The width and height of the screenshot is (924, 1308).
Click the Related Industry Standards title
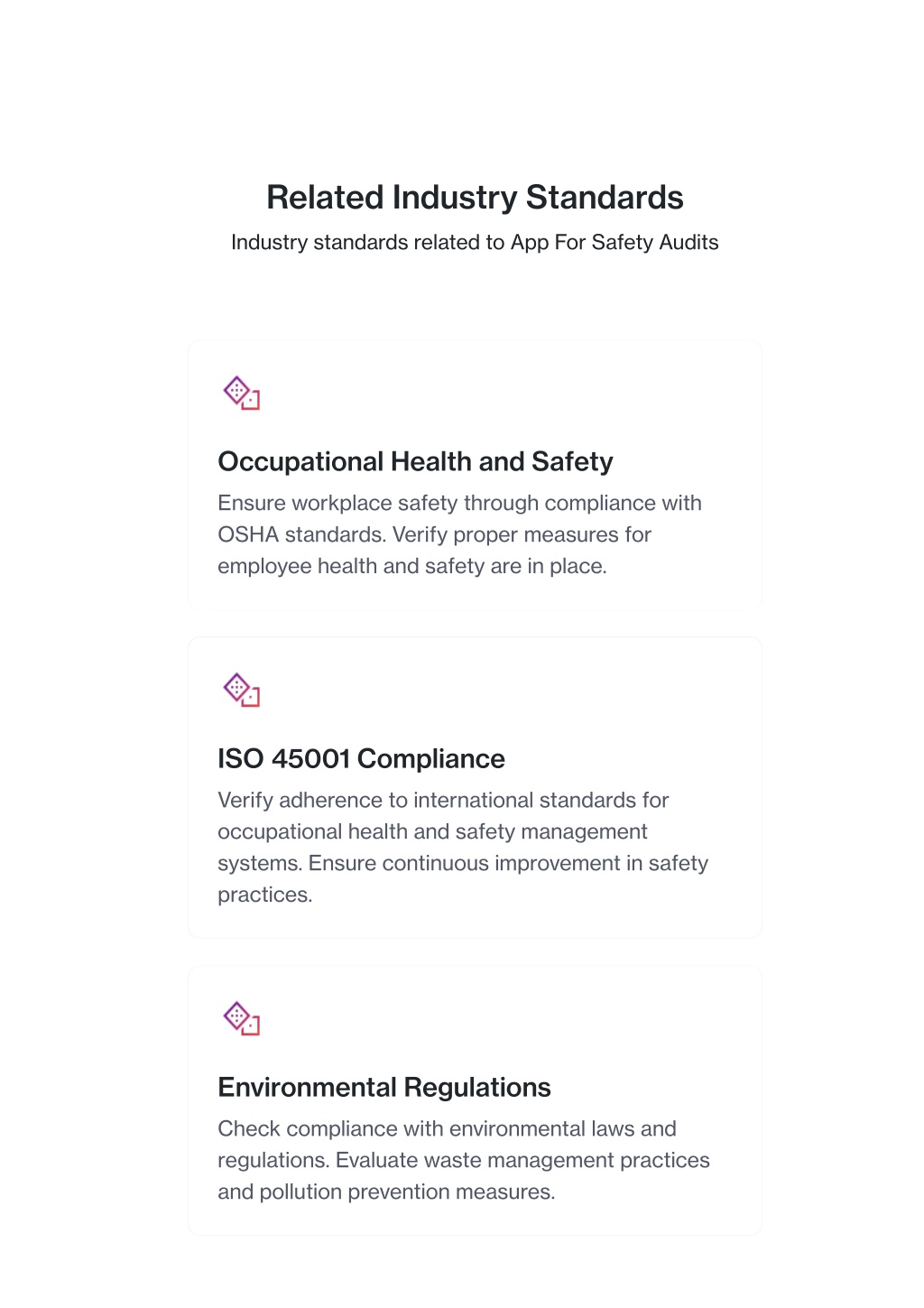point(475,197)
